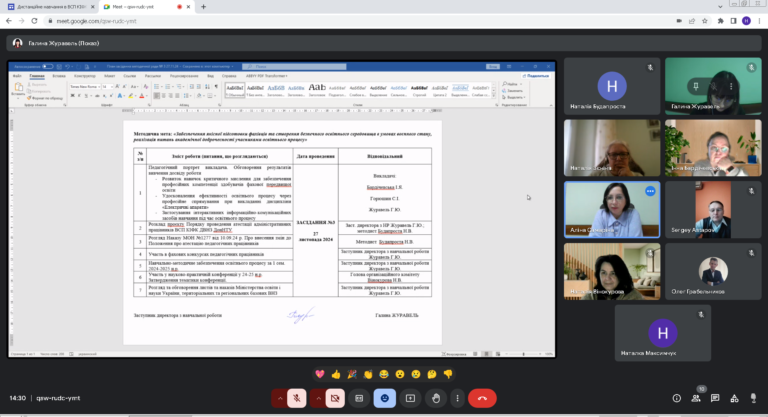Click the share page icon in Chrome

(692, 21)
